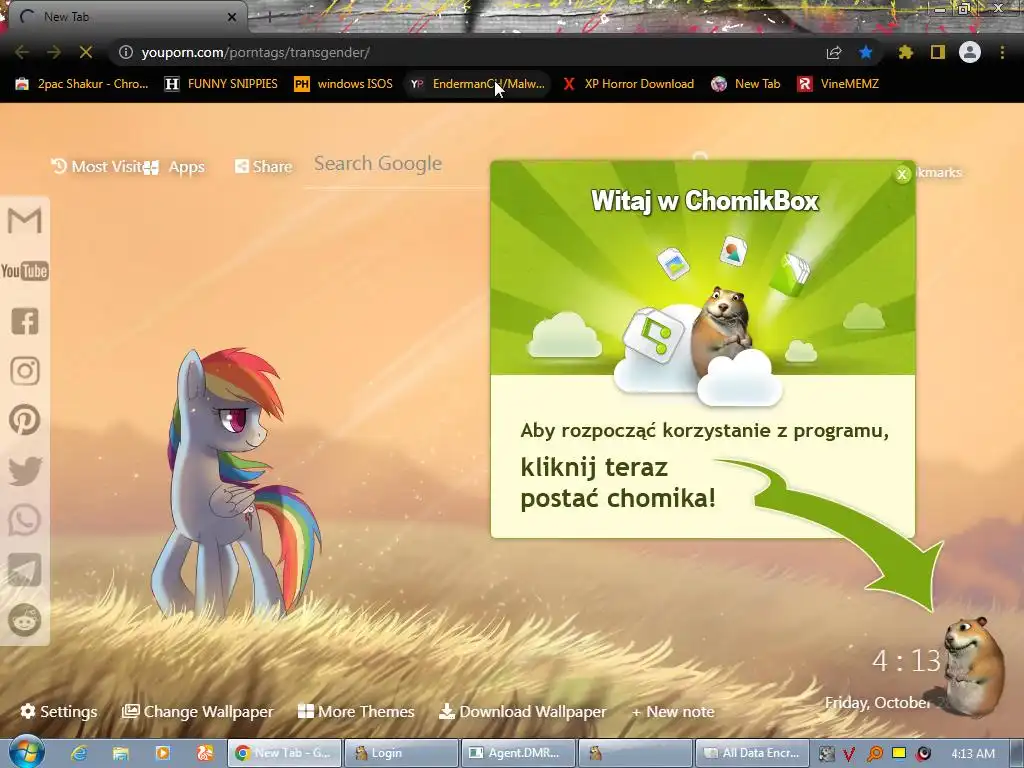1024x768 pixels.
Task: Open the Extensions puzzle icon
Action: click(x=906, y=52)
